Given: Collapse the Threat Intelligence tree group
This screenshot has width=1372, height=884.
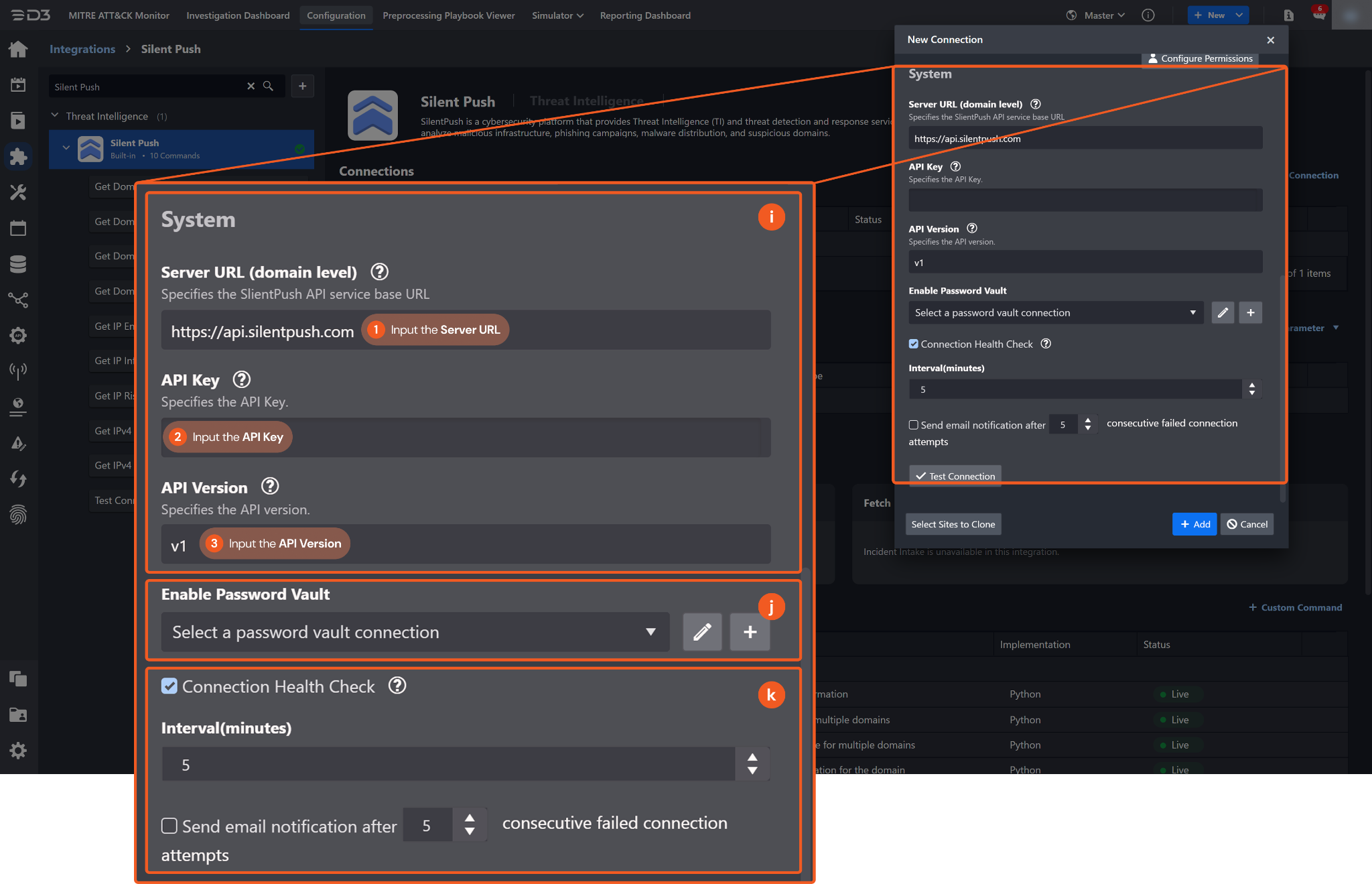Looking at the screenshot, I should tap(55, 116).
